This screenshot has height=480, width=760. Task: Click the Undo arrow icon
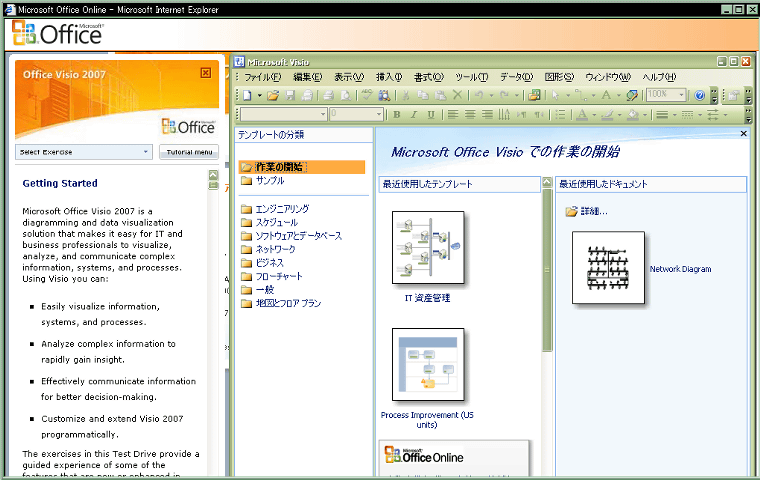coord(479,95)
